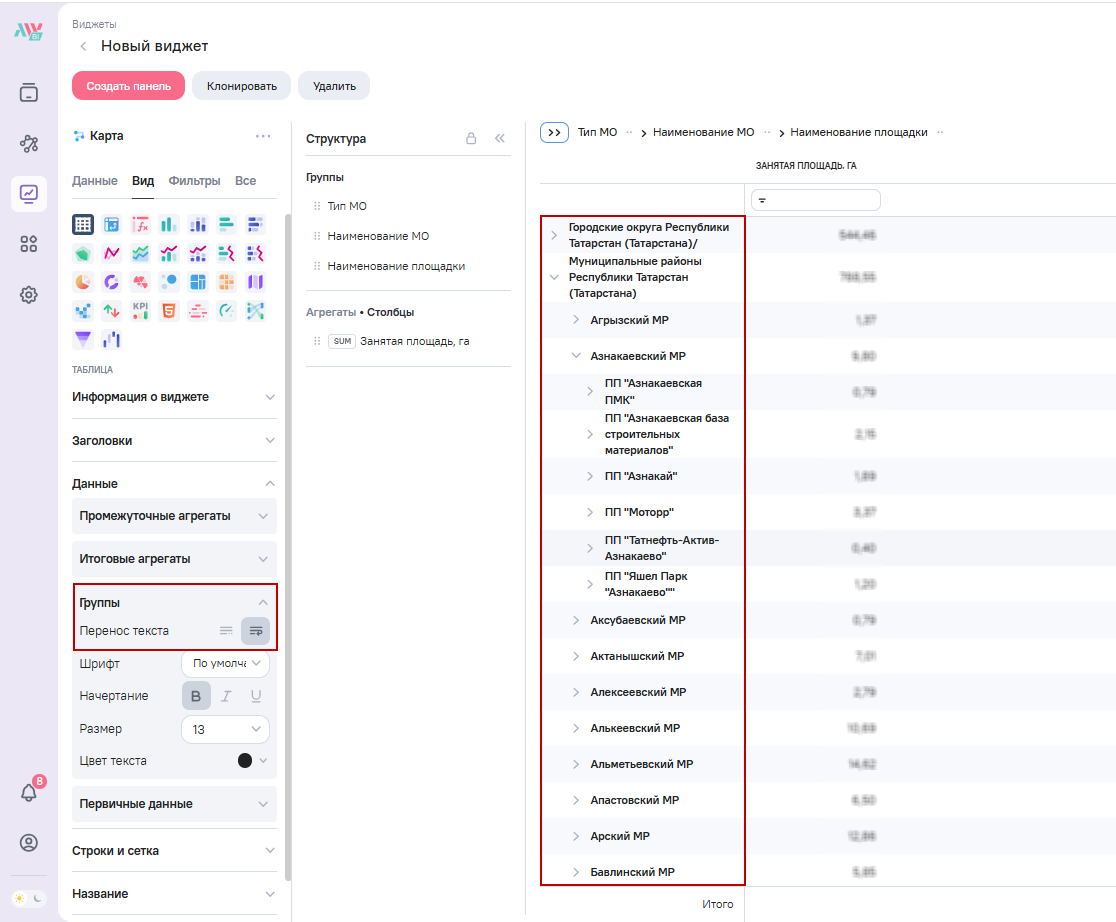Screen dimensions: 1116x922
Task: Switch to the Вид tab
Action: pyautogui.click(x=143, y=181)
